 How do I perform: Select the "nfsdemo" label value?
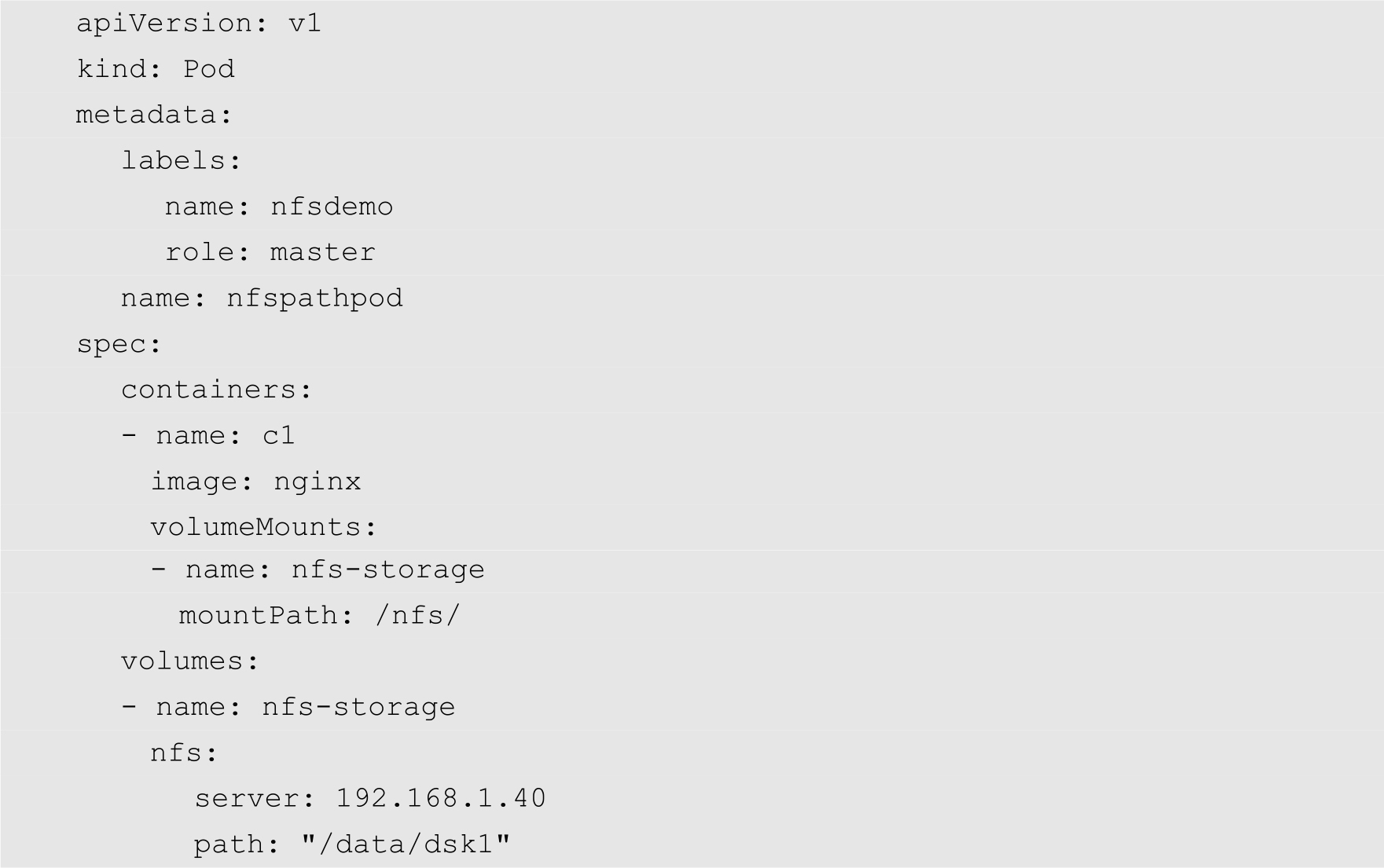[x=332, y=207]
